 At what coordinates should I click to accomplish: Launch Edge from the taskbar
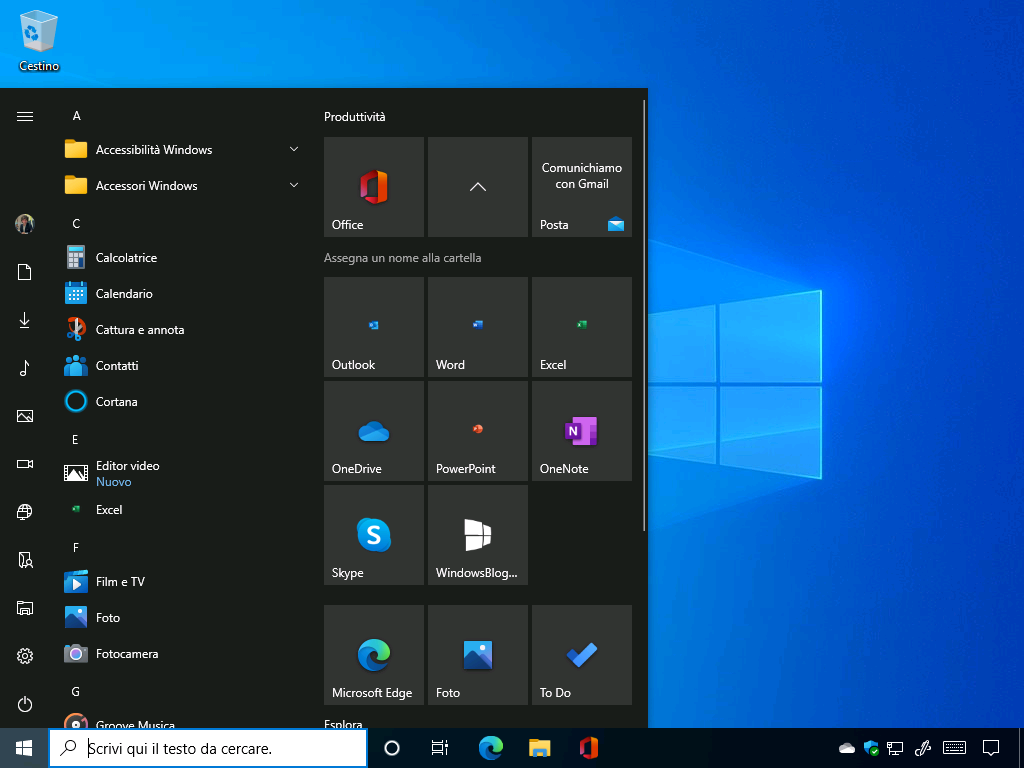point(490,748)
